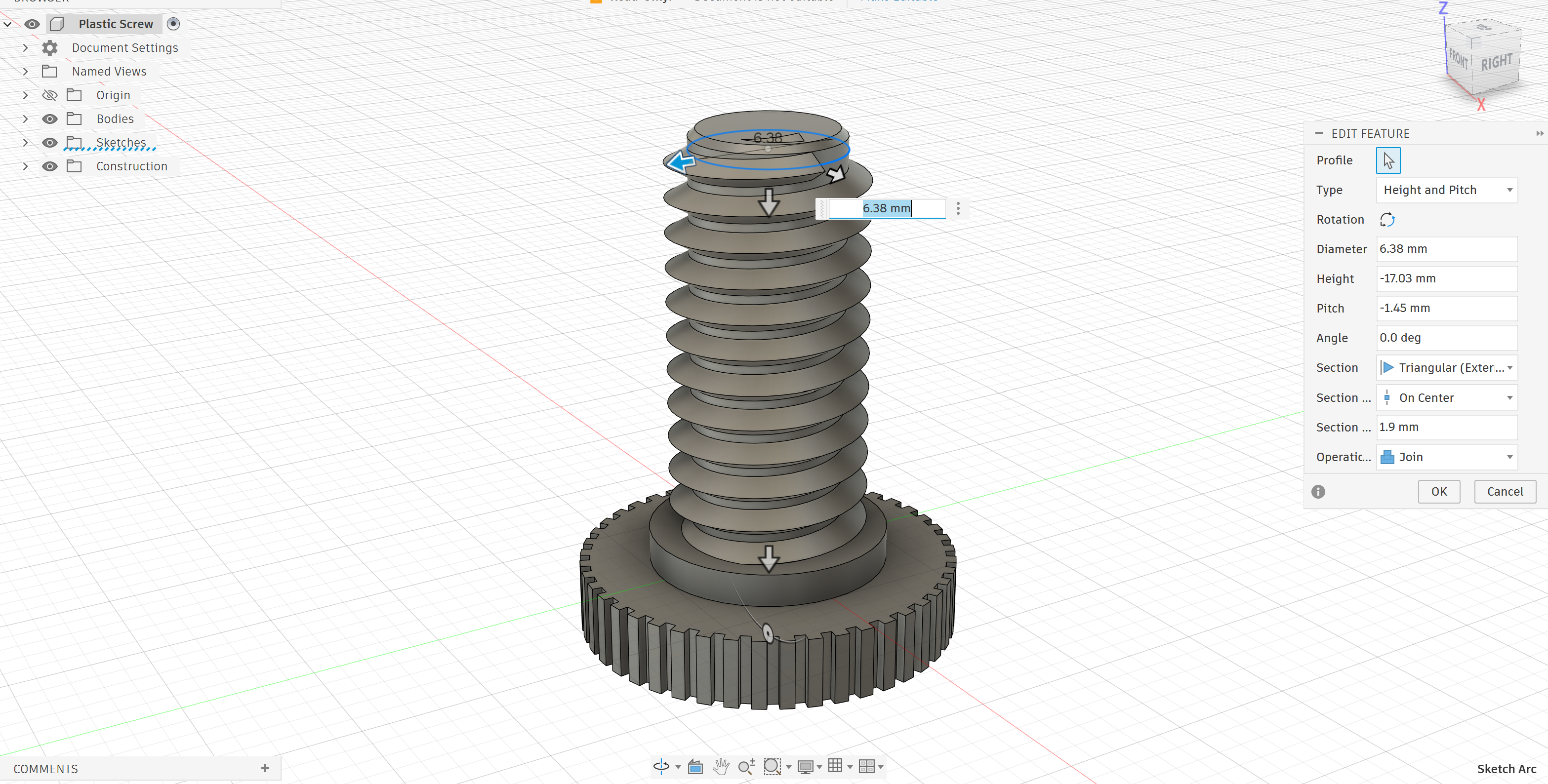
Task: Open the Section position On Center dropdown
Action: coord(1446,398)
